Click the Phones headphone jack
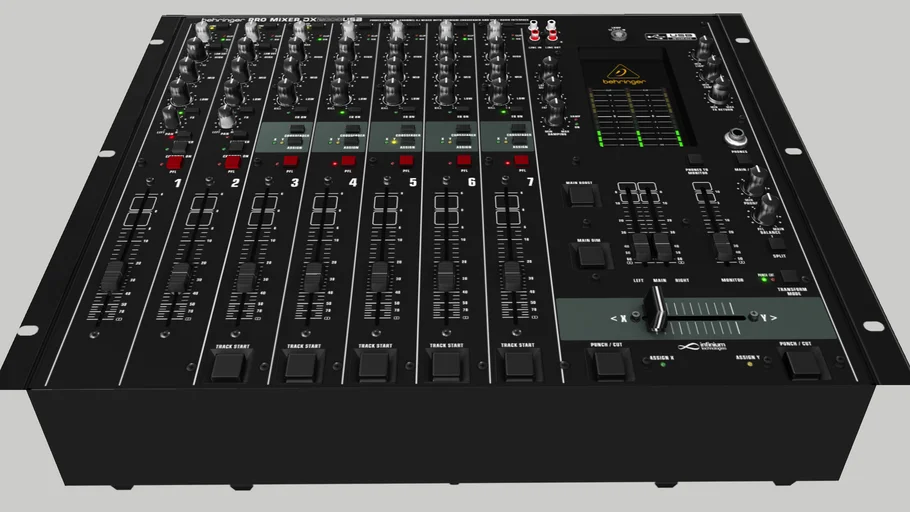 pyautogui.click(x=738, y=139)
